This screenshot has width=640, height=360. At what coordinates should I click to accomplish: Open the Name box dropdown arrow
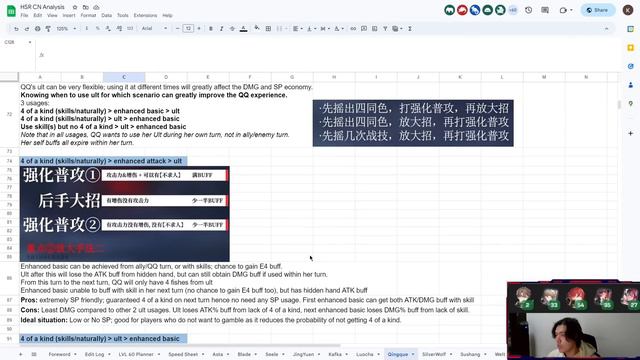click(x=30, y=42)
